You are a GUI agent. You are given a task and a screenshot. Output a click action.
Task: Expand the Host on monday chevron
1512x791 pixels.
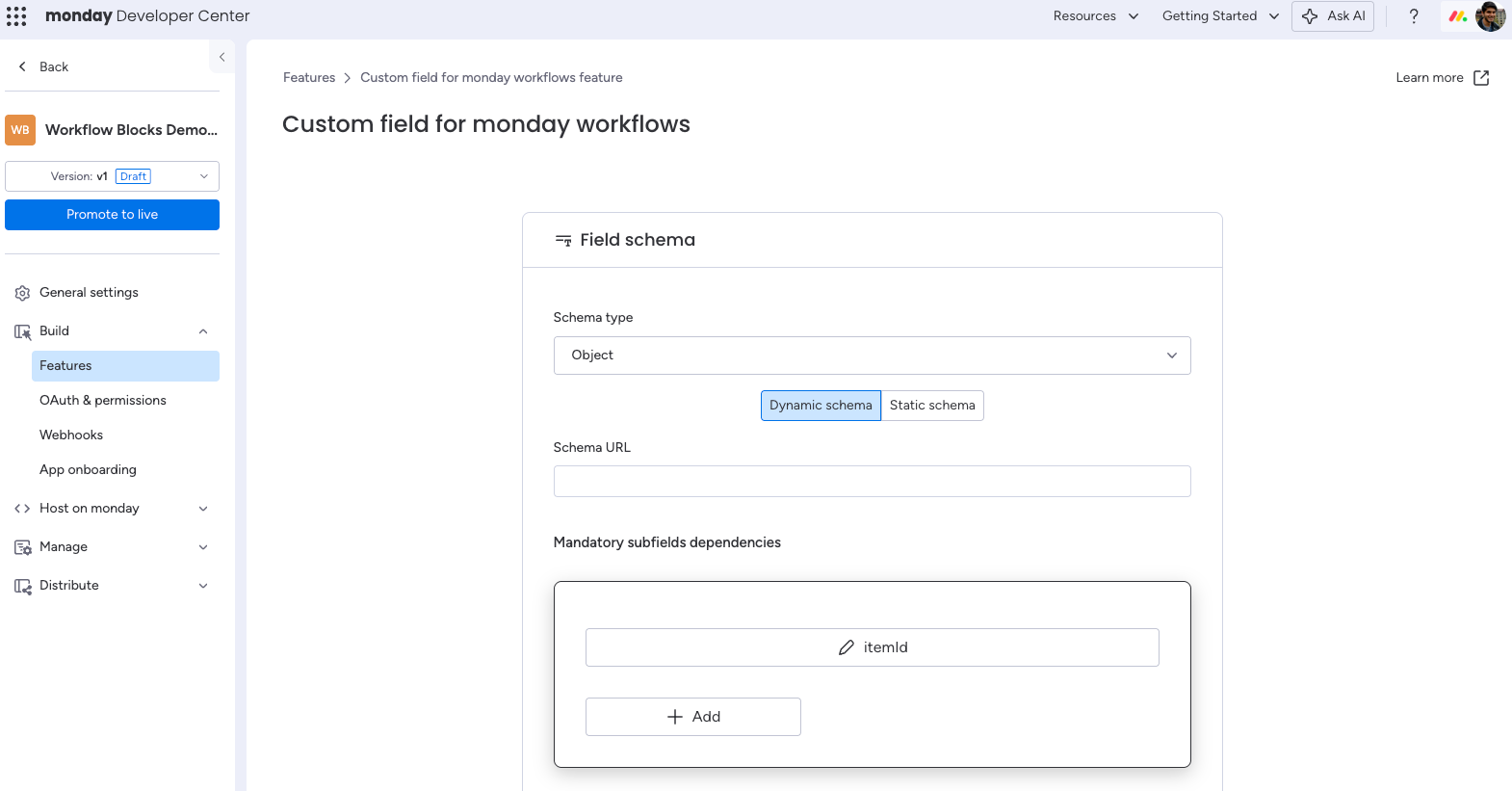pos(203,509)
